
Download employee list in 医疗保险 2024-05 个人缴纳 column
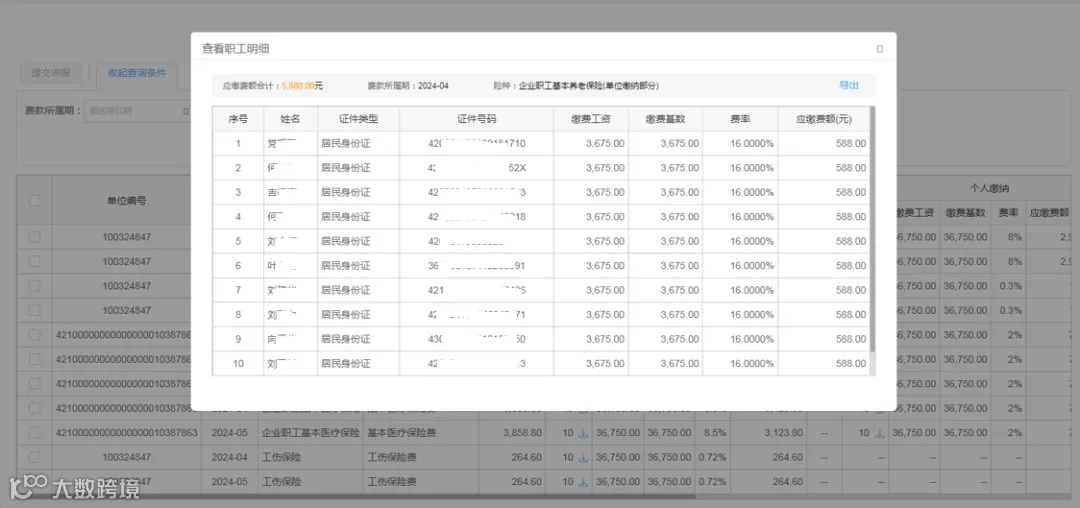[880, 434]
